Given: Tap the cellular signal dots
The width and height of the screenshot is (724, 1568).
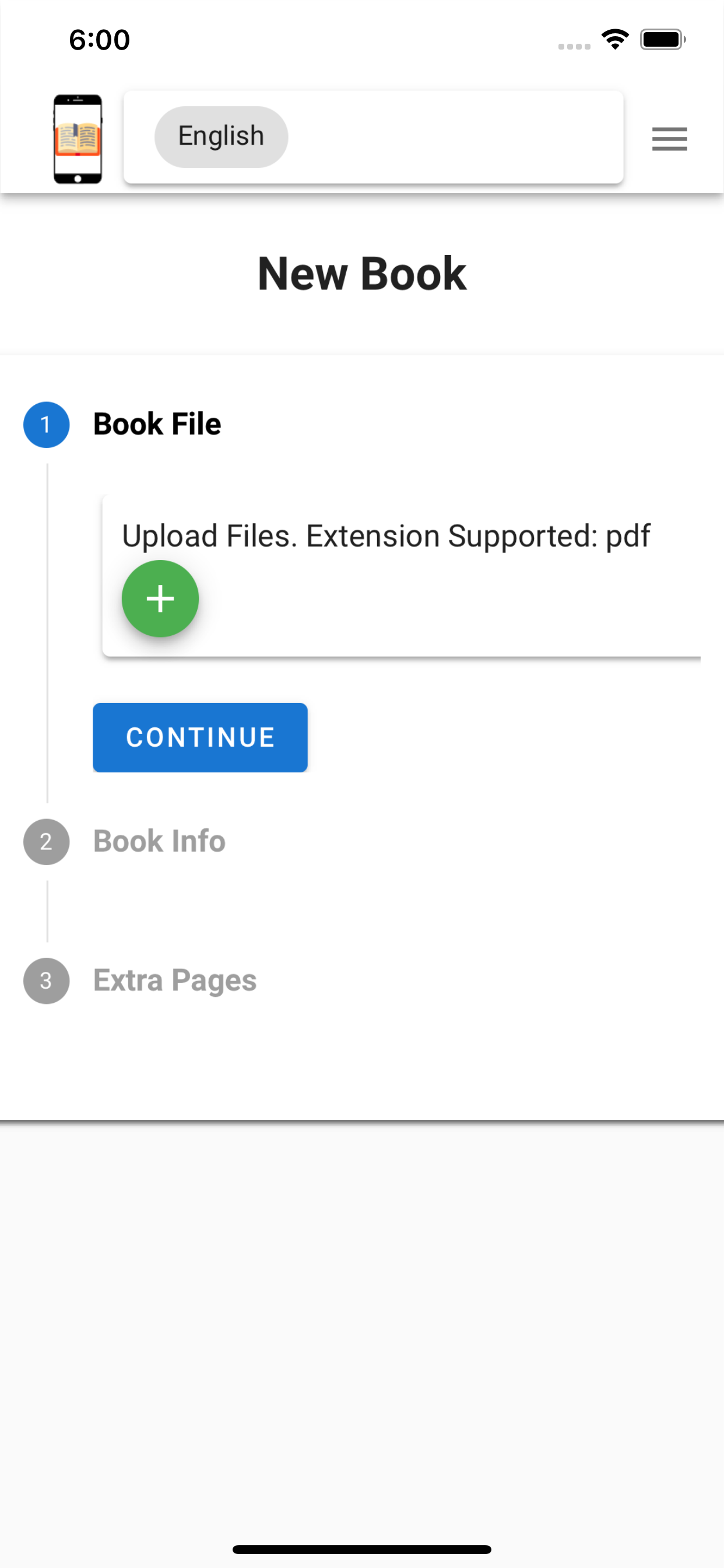Looking at the screenshot, I should tap(574, 46).
